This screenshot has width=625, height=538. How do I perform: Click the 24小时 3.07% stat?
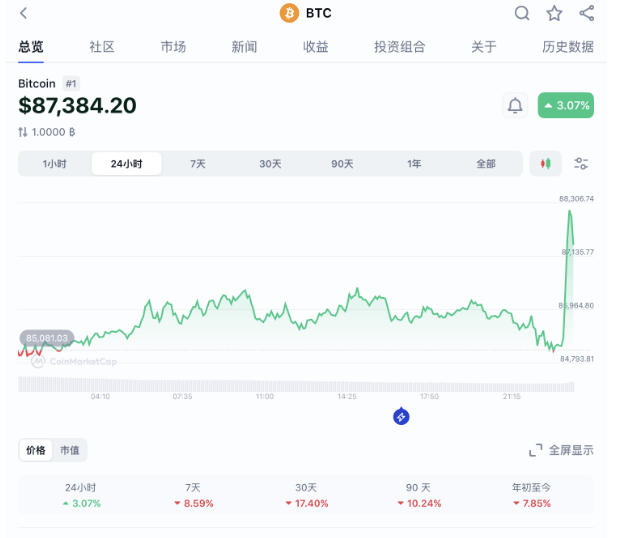[81, 495]
